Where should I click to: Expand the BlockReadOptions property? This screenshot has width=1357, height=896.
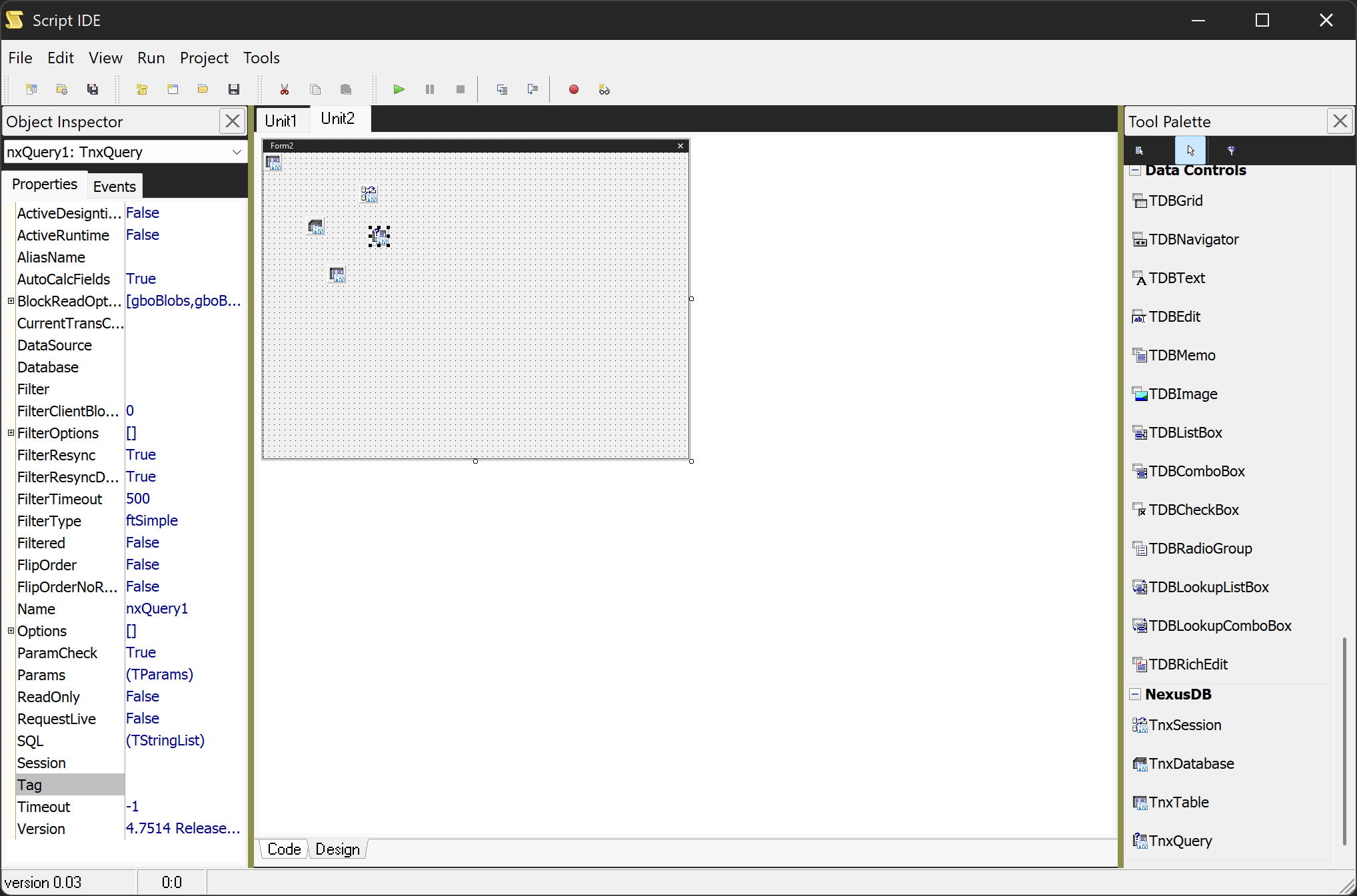pos(11,301)
